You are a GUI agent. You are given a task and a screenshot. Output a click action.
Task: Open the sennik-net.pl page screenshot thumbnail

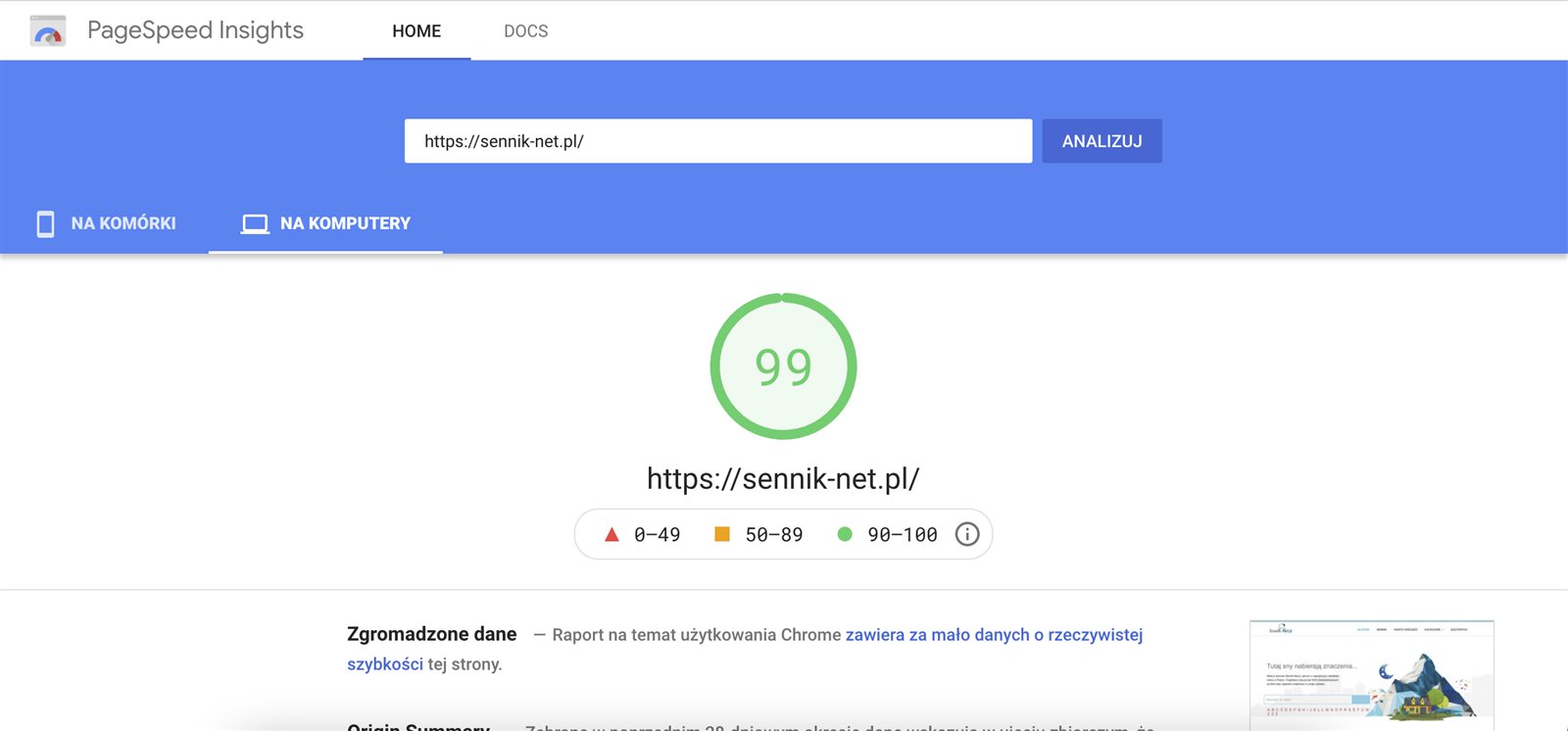[x=1371, y=675]
